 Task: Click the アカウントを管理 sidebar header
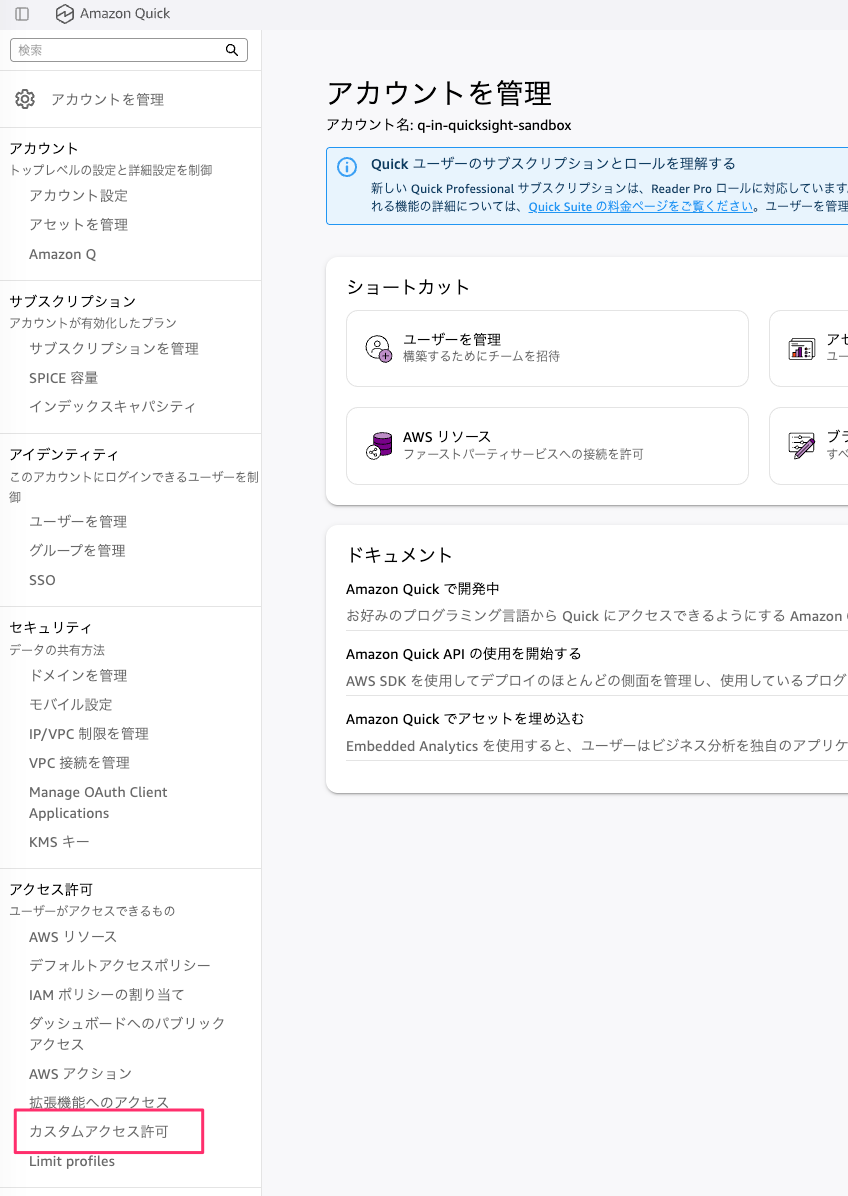[x=108, y=99]
